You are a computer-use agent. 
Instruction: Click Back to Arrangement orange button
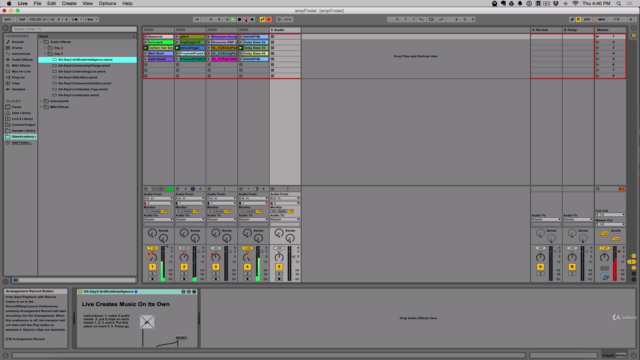point(622,189)
